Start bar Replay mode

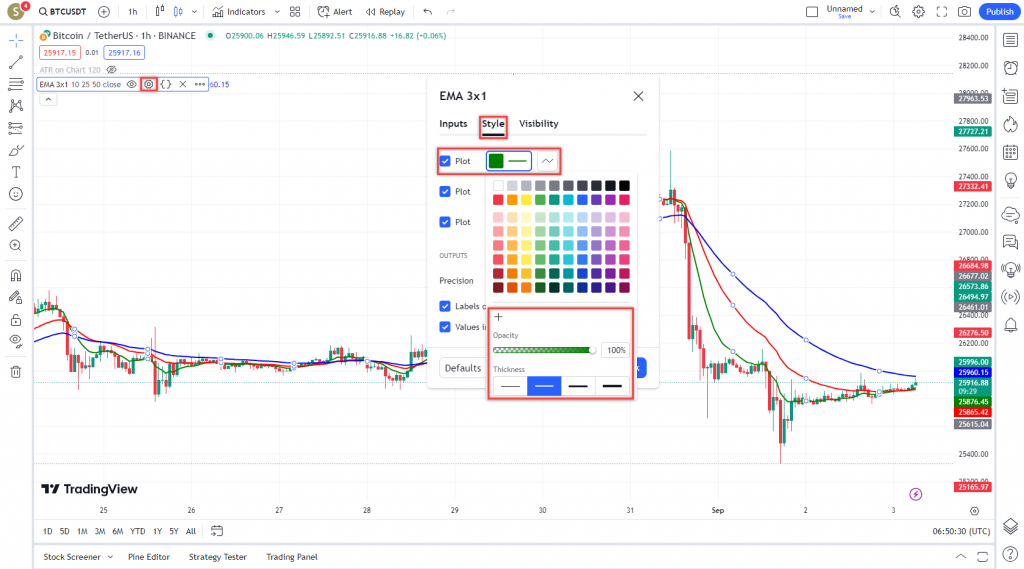coord(385,12)
